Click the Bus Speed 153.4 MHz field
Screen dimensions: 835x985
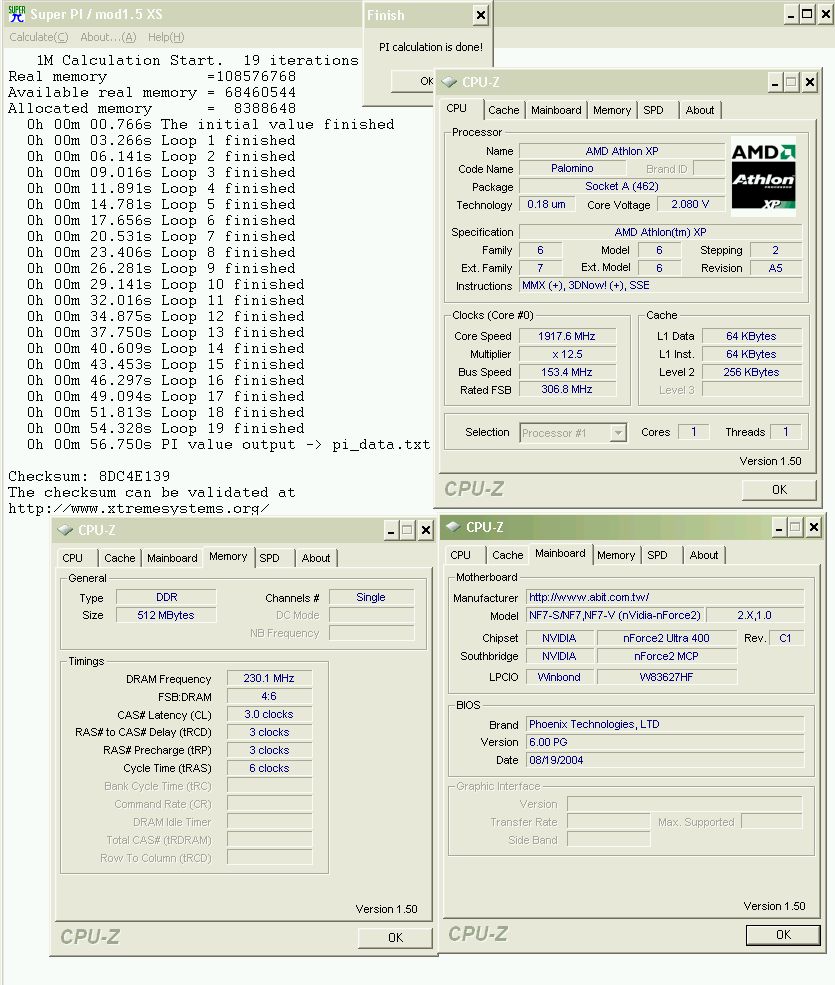tap(567, 372)
